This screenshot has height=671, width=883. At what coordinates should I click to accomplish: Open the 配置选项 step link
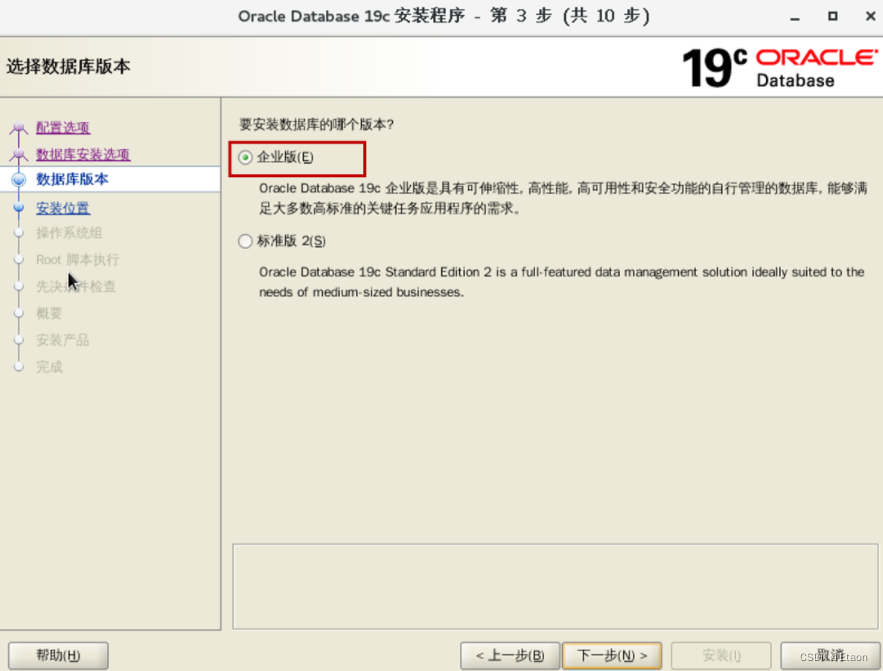(63, 128)
